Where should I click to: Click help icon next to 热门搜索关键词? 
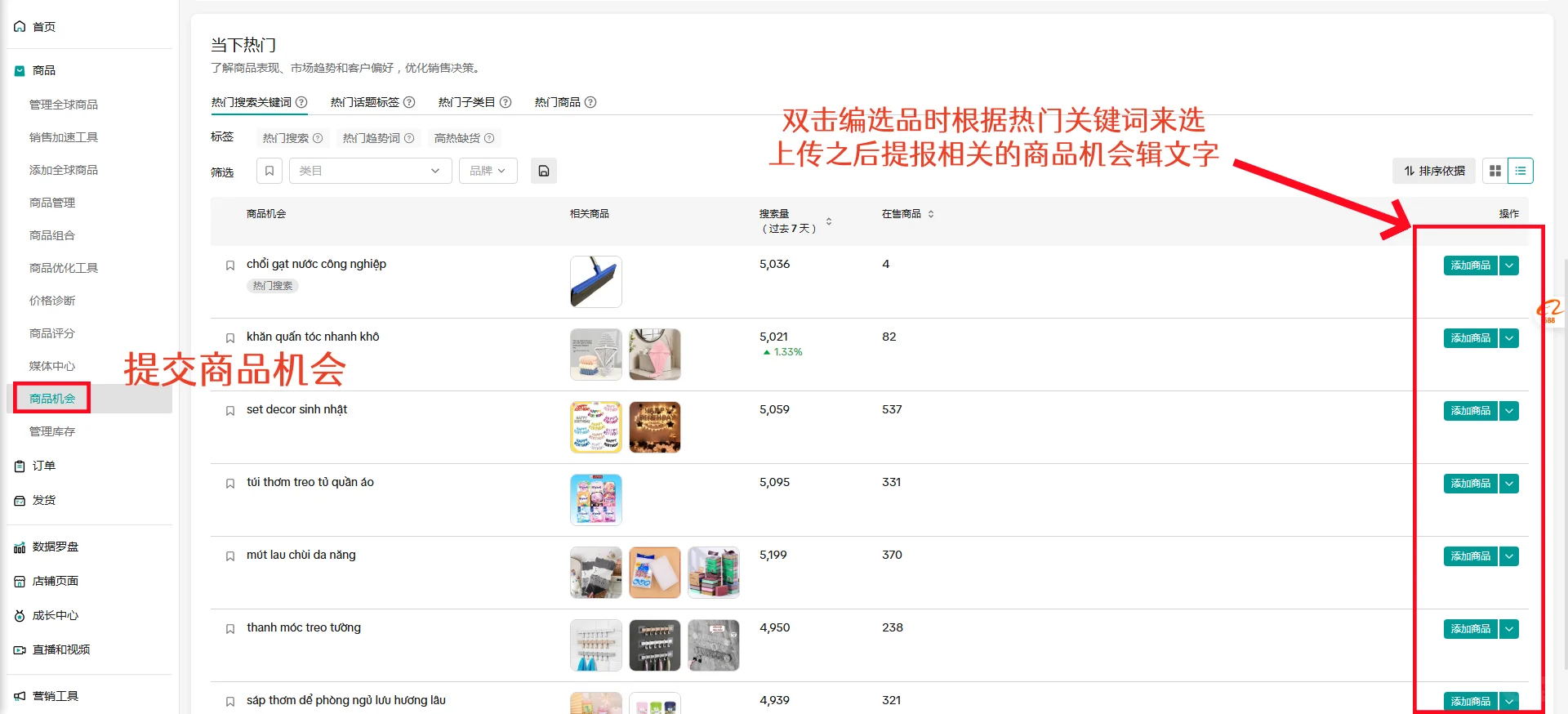coord(301,102)
